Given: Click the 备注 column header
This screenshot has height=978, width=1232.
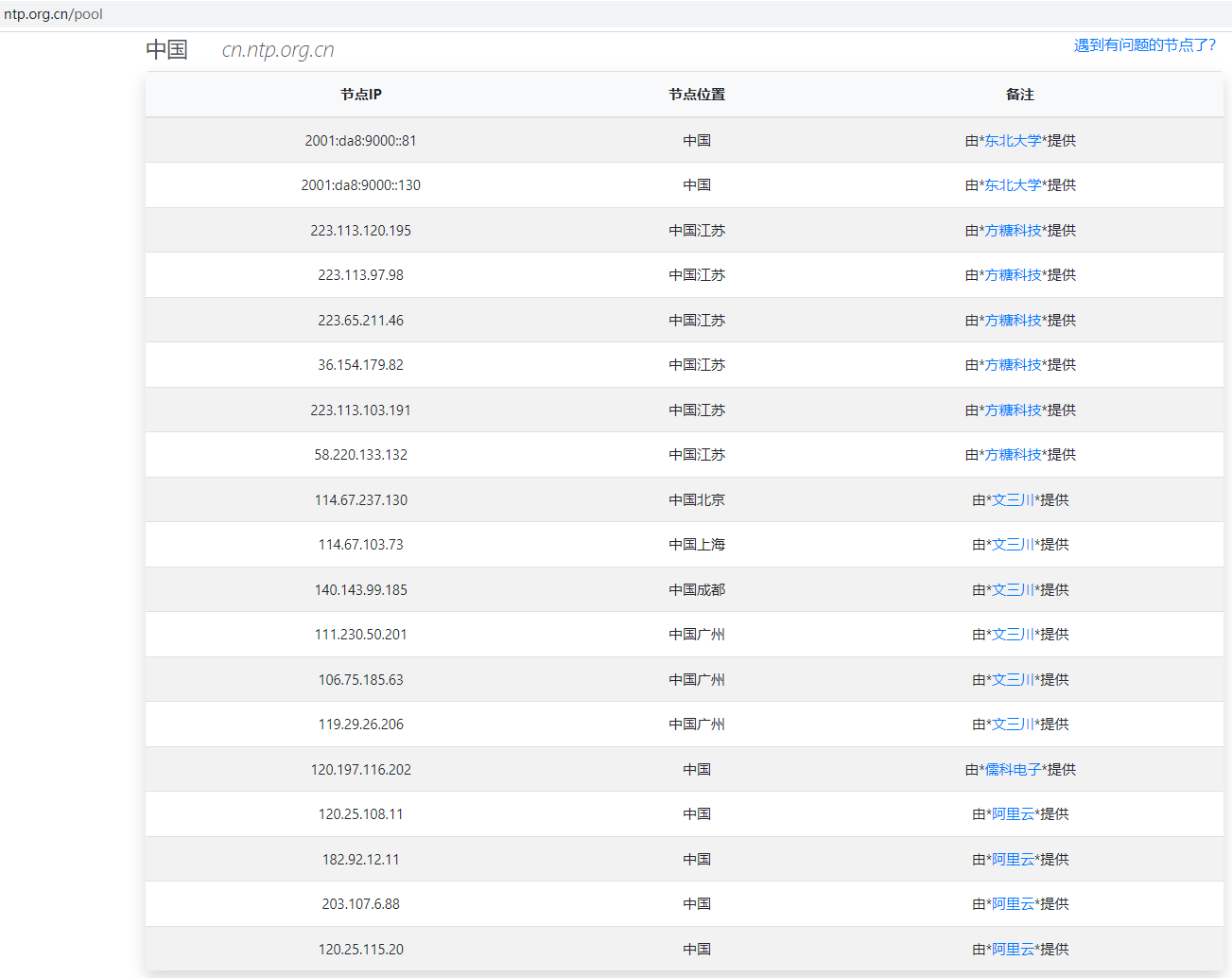Looking at the screenshot, I should click(x=1020, y=95).
